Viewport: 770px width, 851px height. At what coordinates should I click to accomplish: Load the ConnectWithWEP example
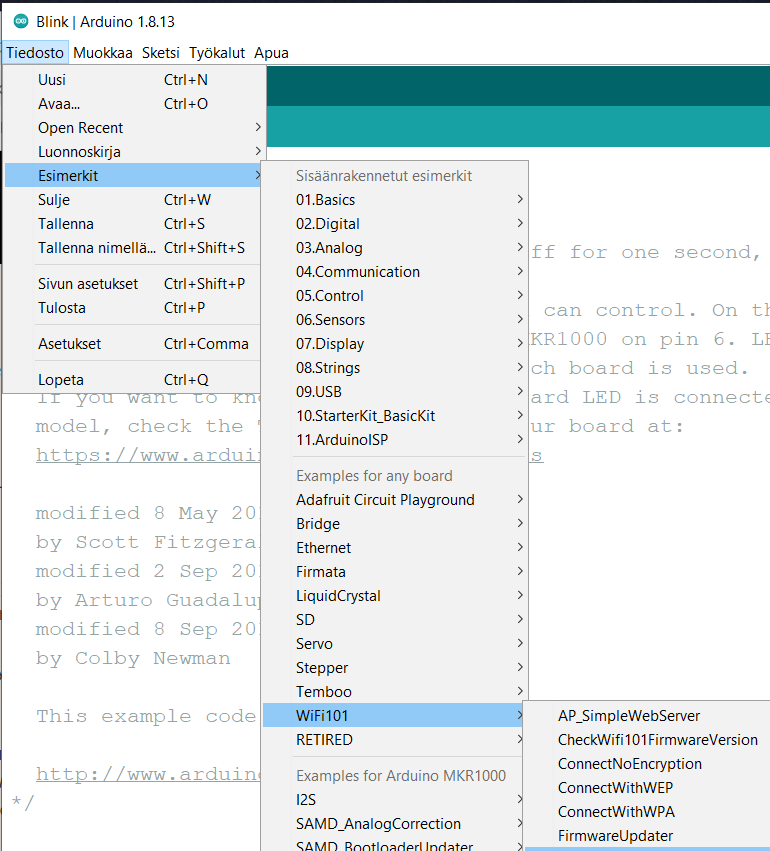[647, 788]
